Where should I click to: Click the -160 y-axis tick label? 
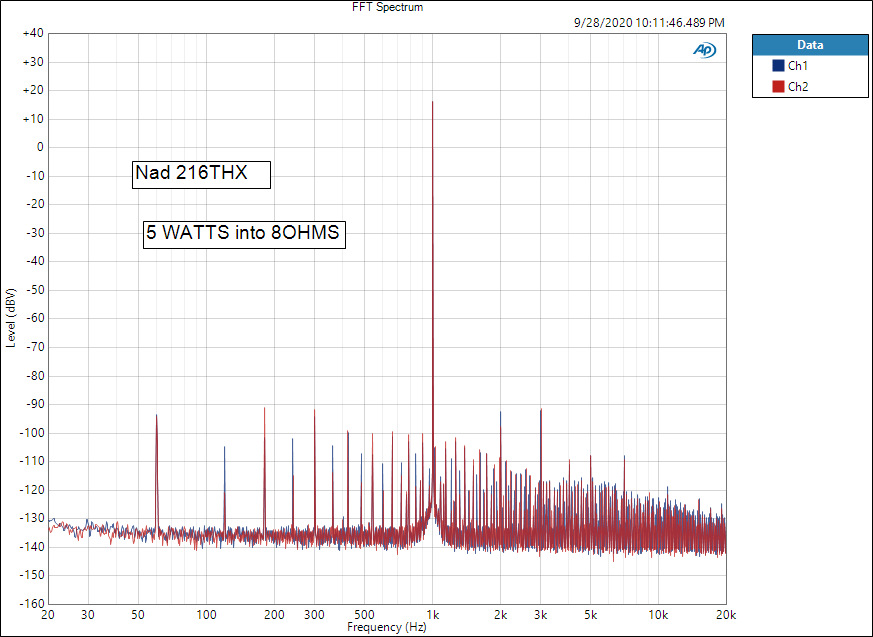click(33, 604)
